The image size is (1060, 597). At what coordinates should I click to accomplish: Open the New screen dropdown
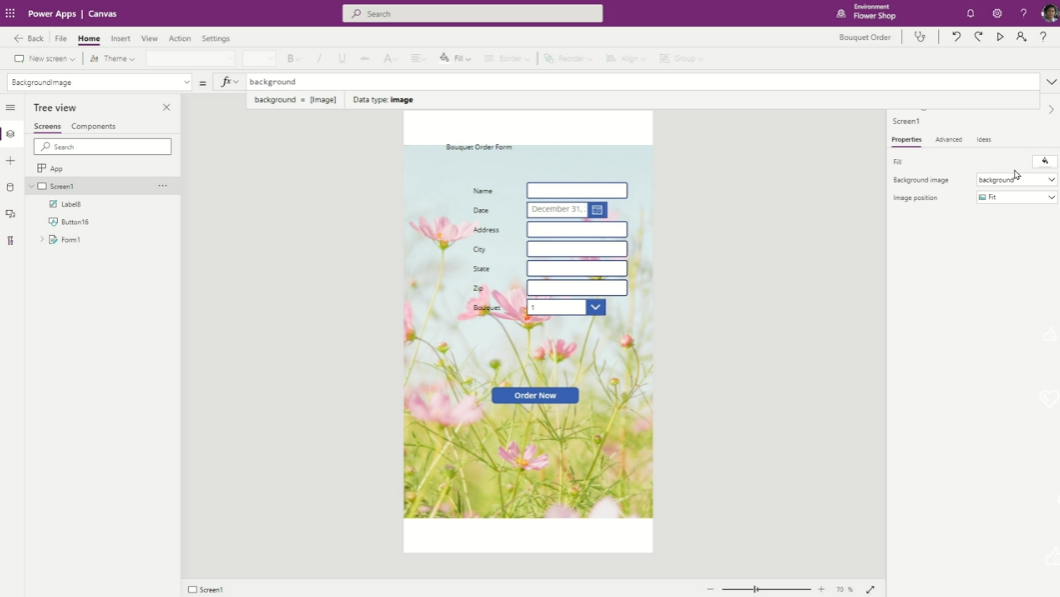[45, 59]
